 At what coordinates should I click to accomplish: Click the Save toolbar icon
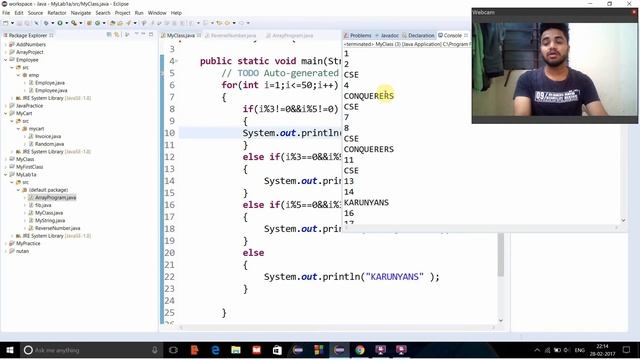[x=19, y=23]
